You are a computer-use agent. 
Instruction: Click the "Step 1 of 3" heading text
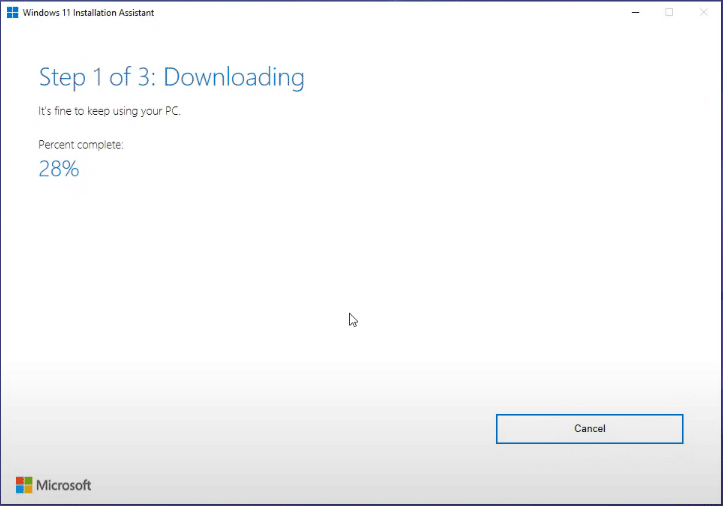click(x=97, y=77)
